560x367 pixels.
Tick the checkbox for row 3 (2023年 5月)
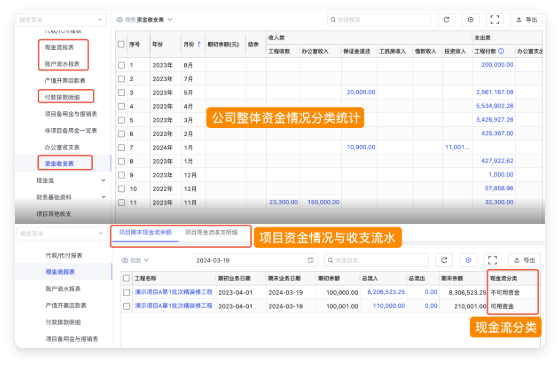pos(121,92)
